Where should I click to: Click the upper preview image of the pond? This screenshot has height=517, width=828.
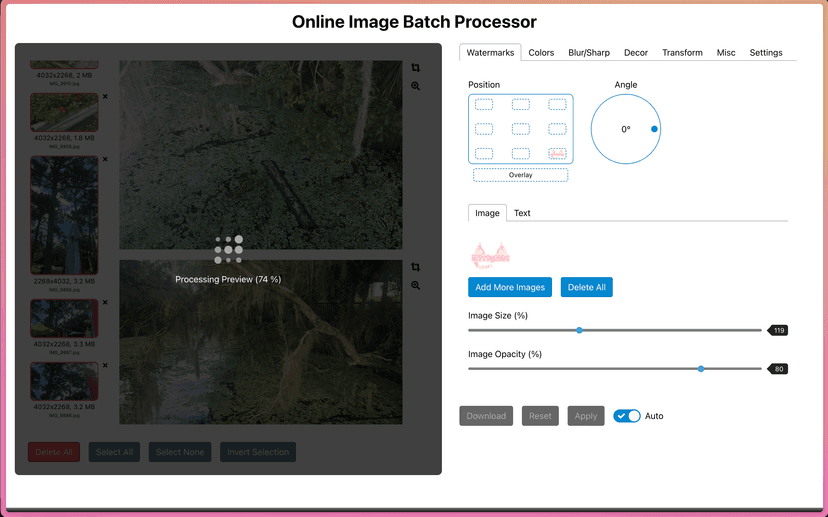[261, 155]
